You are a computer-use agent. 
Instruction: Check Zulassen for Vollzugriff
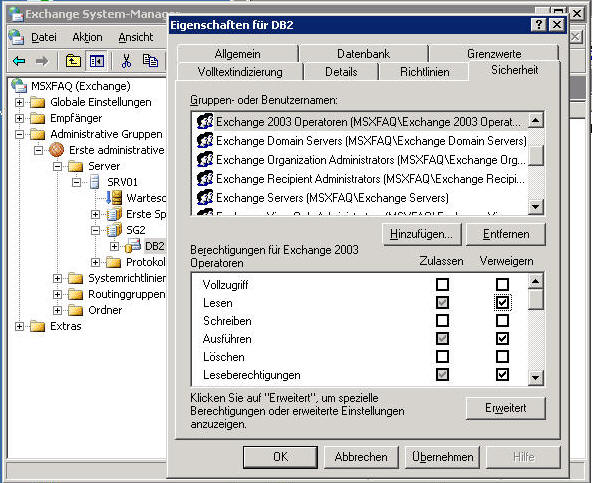click(x=442, y=284)
